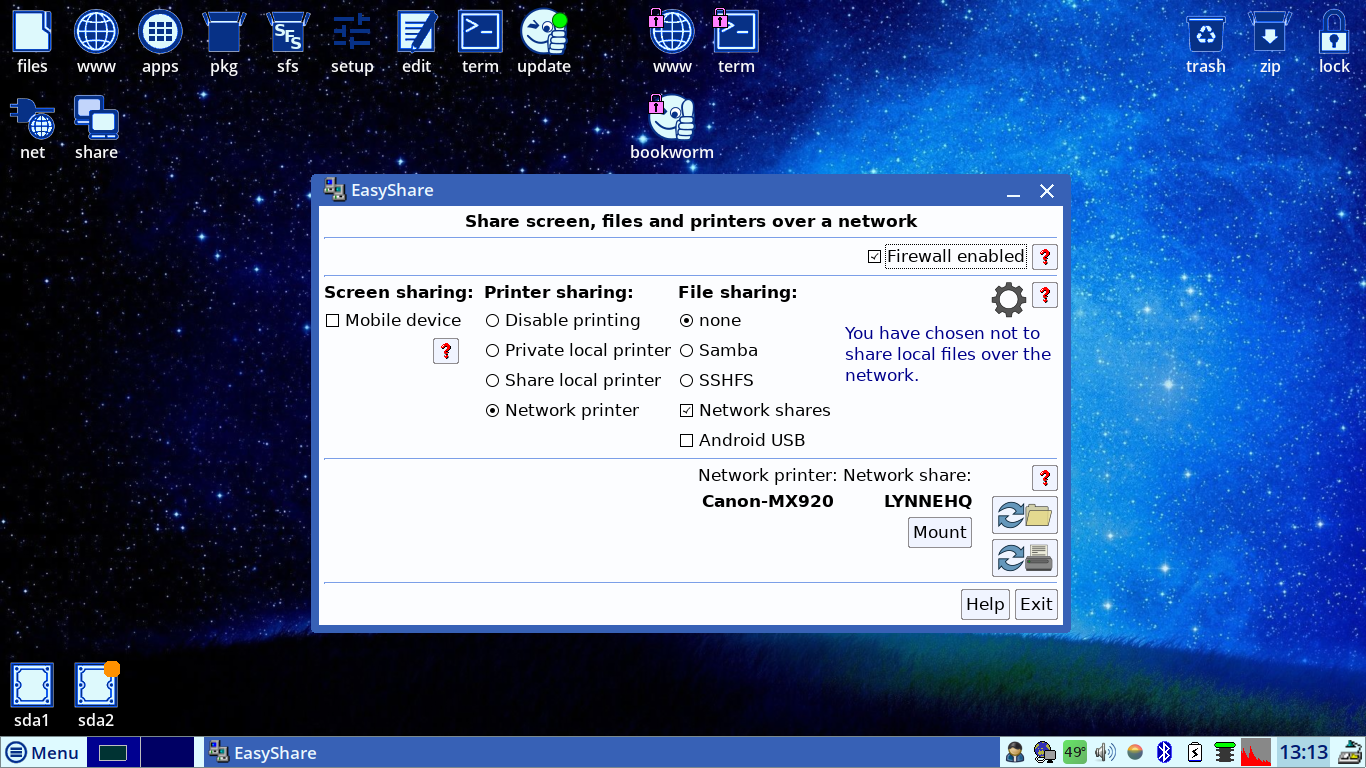Uncheck the Network shares checkbox
Image resolution: width=1366 pixels, height=768 pixels.
686,411
